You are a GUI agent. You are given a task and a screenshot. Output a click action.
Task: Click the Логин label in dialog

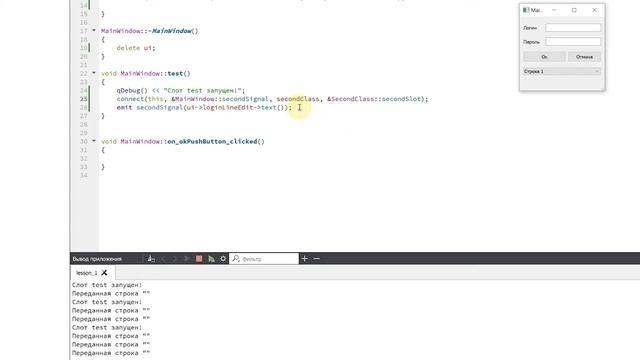coord(530,28)
